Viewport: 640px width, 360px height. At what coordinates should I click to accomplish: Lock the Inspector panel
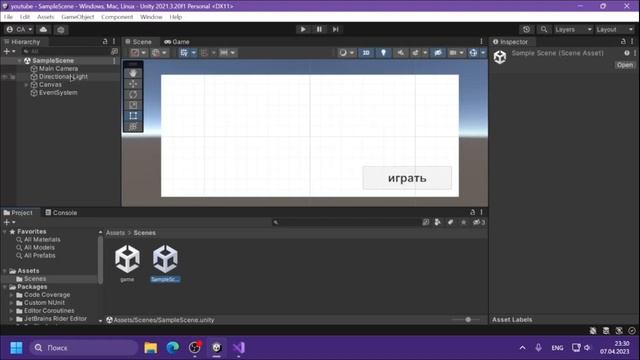[x=623, y=41]
